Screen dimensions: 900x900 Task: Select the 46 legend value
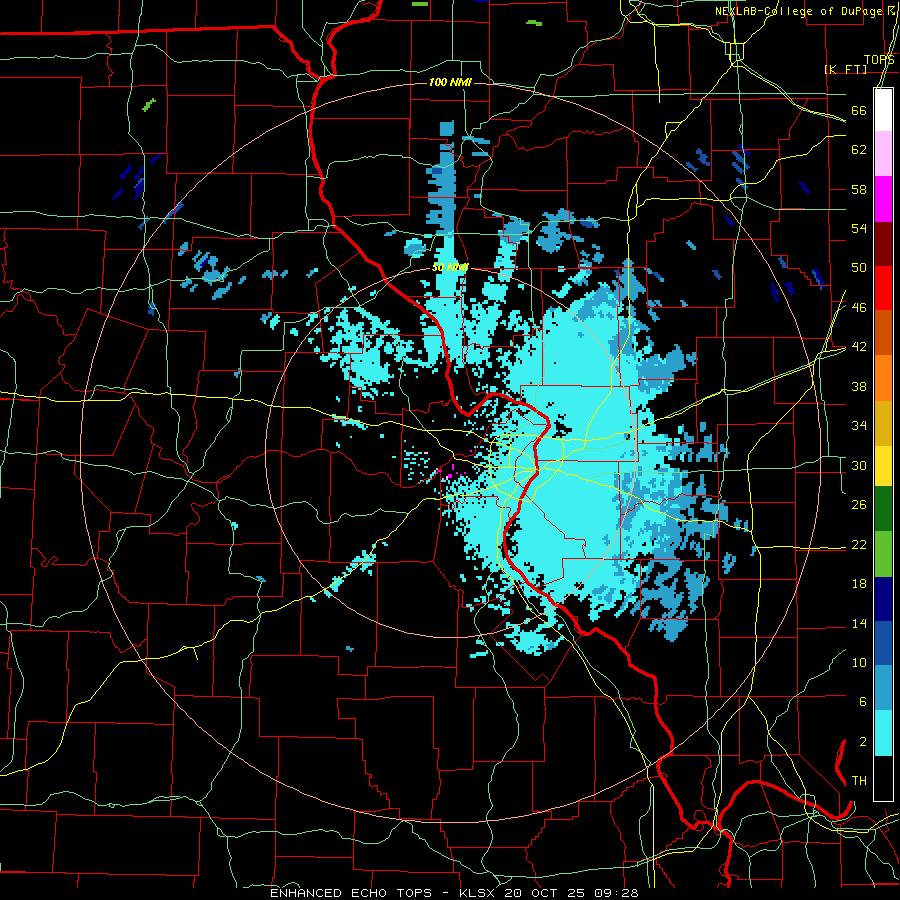pos(859,308)
